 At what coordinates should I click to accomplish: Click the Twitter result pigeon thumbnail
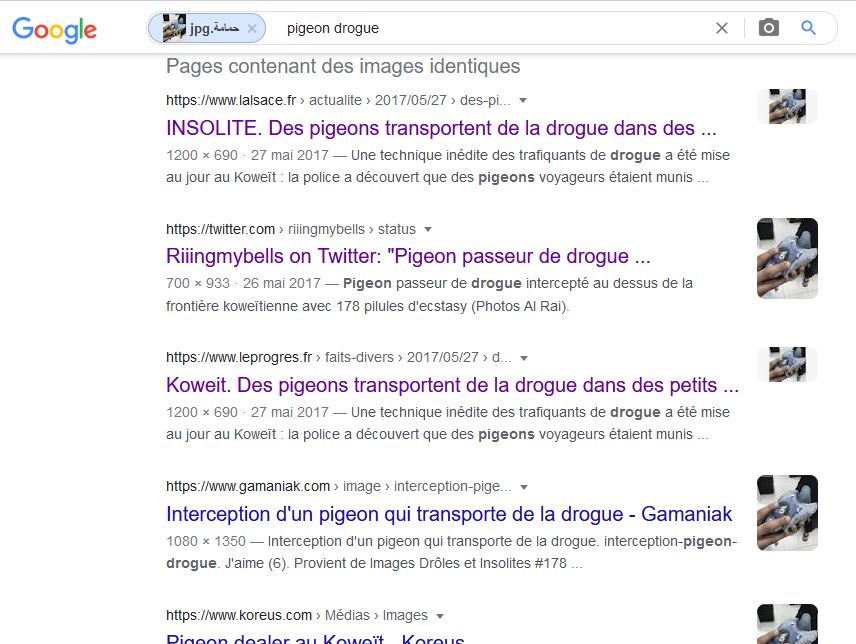point(787,256)
